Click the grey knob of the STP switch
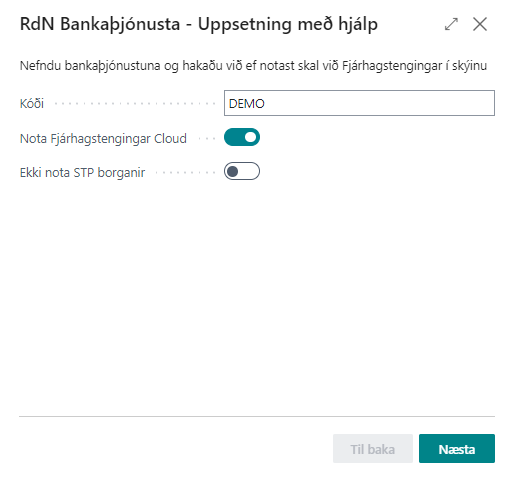Image resolution: width=514 pixels, height=484 pixels. point(233,171)
